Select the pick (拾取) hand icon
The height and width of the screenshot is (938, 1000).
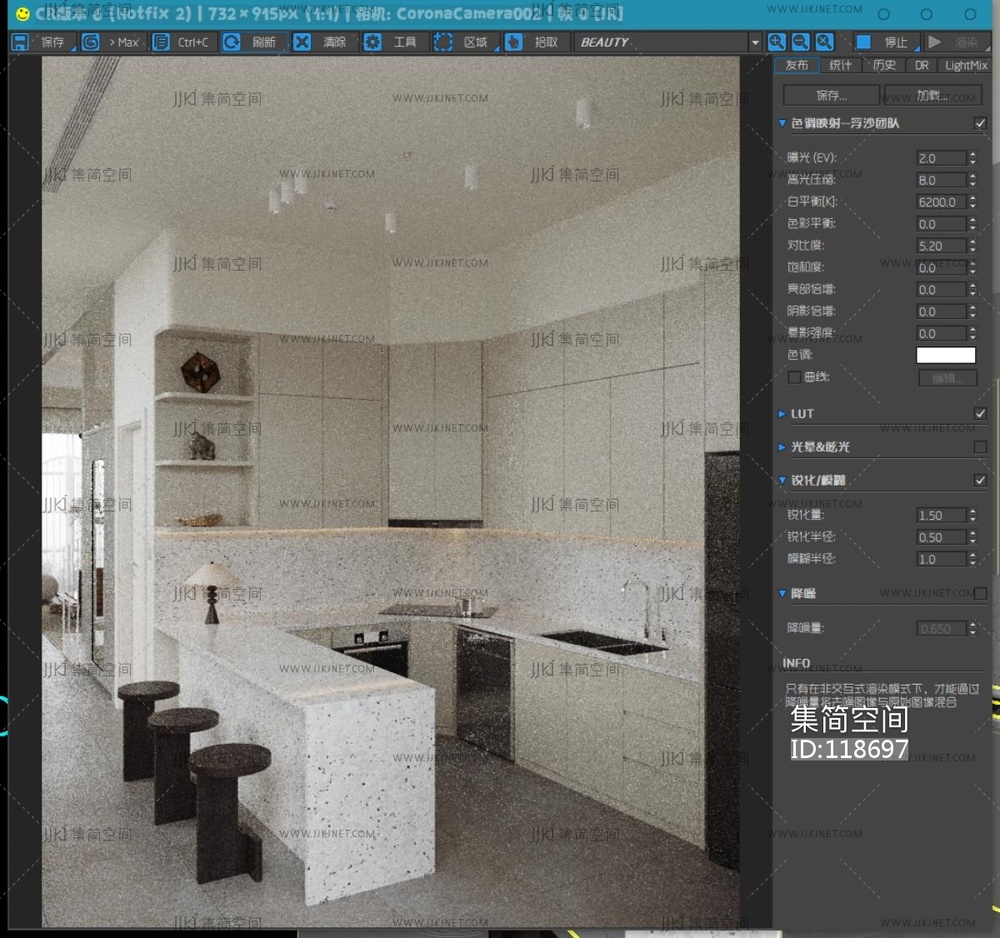coord(513,42)
